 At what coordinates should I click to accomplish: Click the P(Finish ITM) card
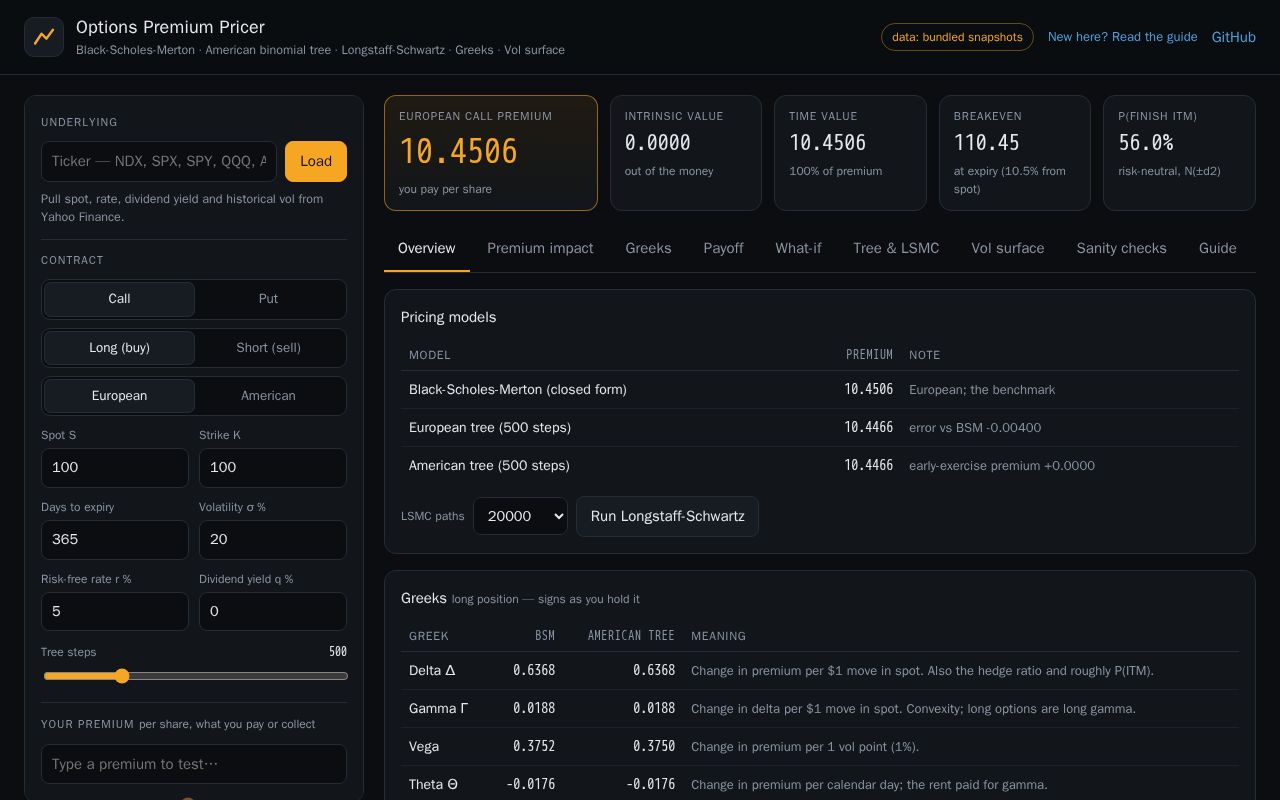[1179, 153]
